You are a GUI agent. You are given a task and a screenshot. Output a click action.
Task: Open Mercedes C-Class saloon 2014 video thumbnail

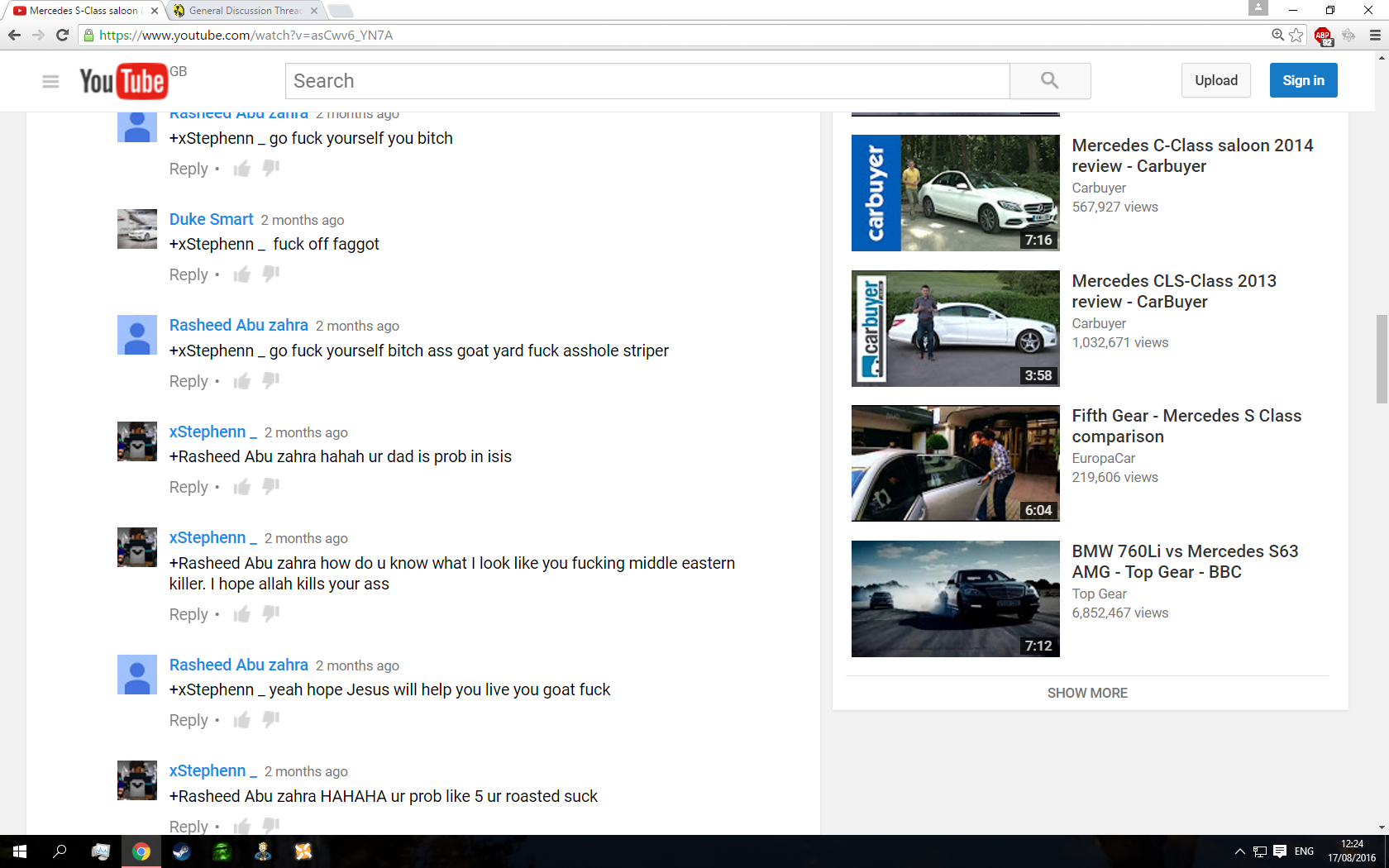point(956,193)
